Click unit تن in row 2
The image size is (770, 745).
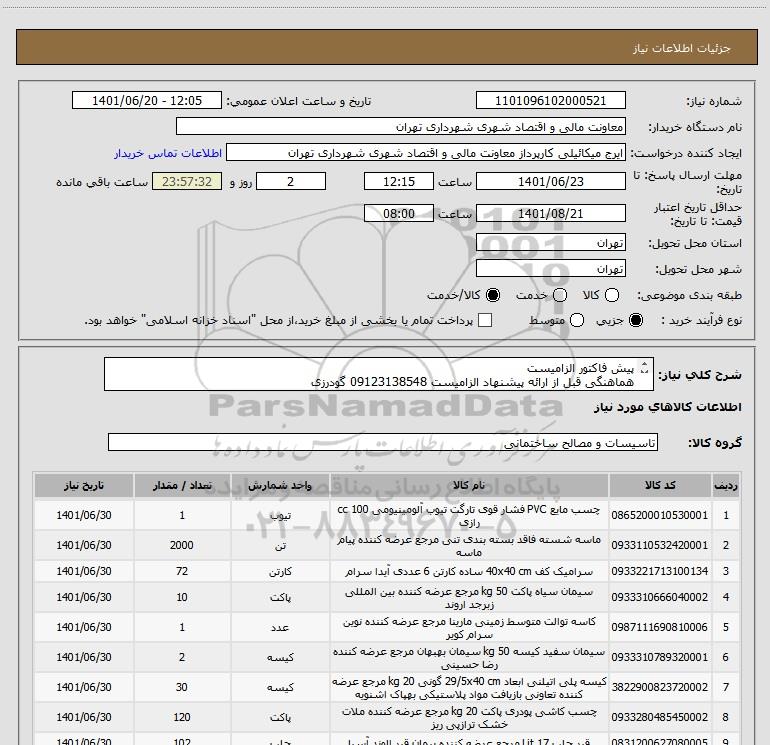(x=280, y=546)
